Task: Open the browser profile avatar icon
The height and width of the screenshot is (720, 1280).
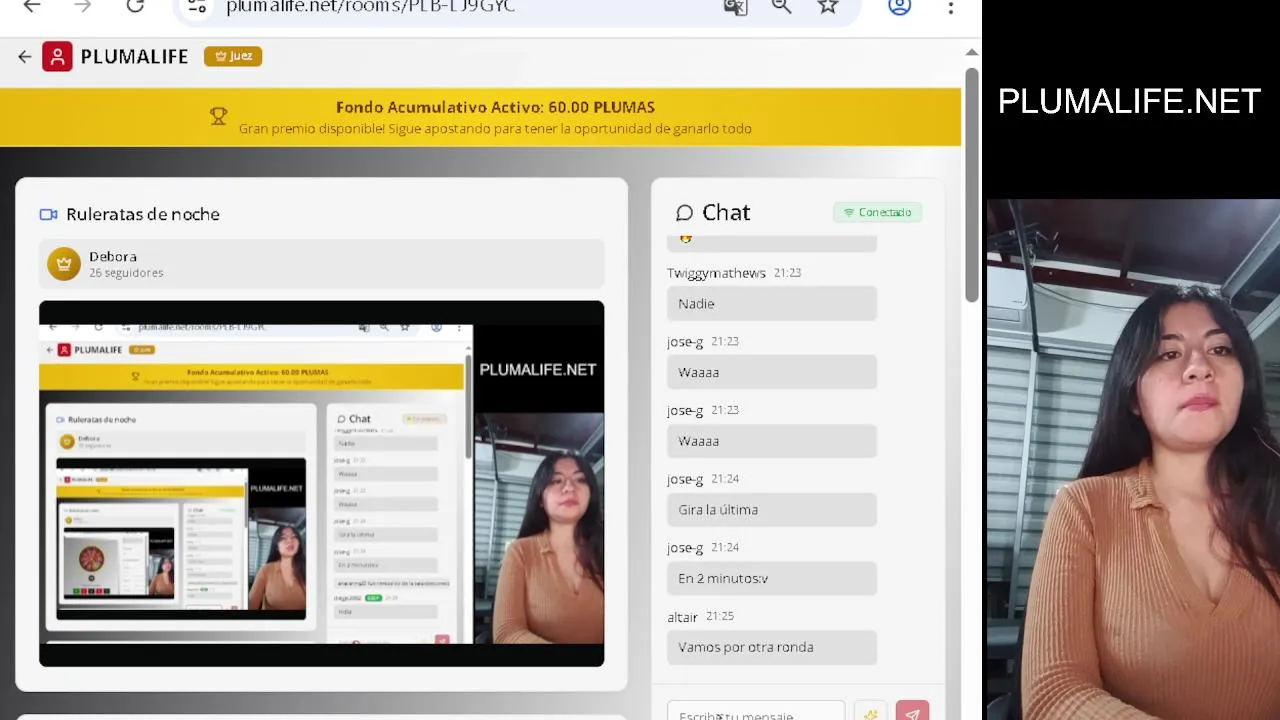Action: [900, 7]
